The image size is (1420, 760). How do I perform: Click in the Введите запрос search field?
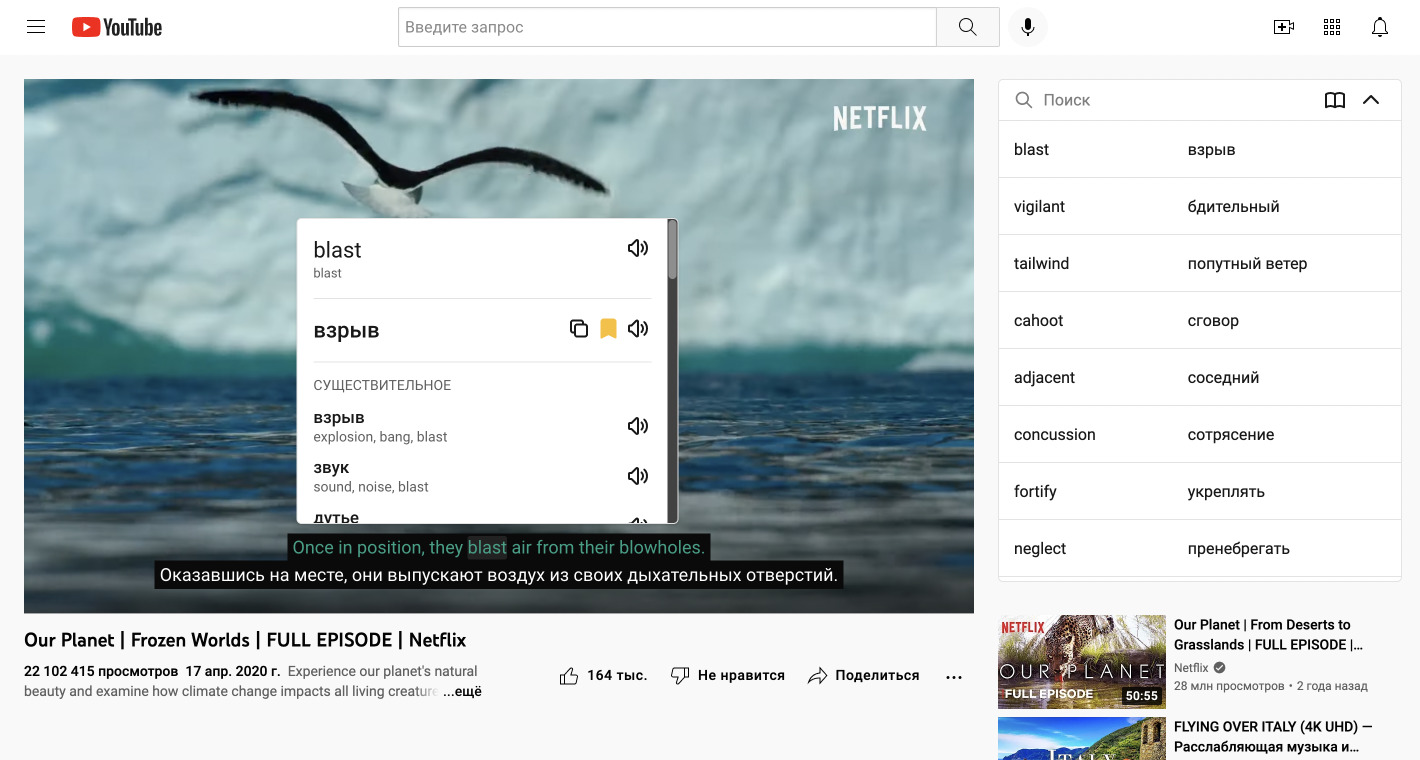pyautogui.click(x=666, y=27)
